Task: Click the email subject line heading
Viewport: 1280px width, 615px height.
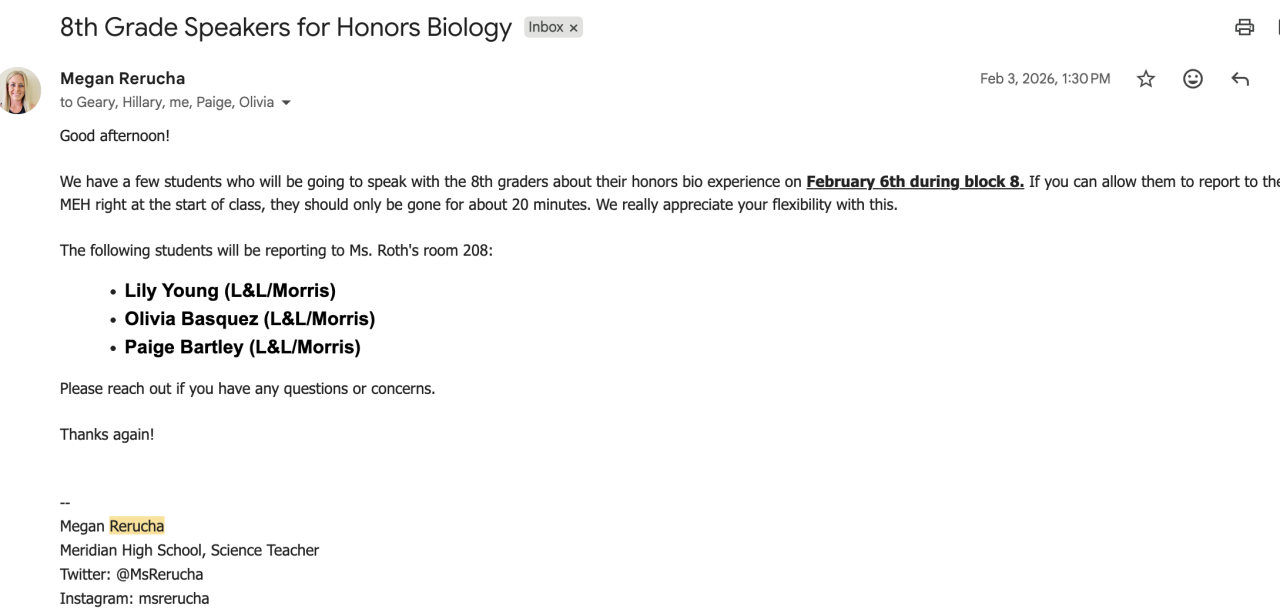Action: coord(285,27)
